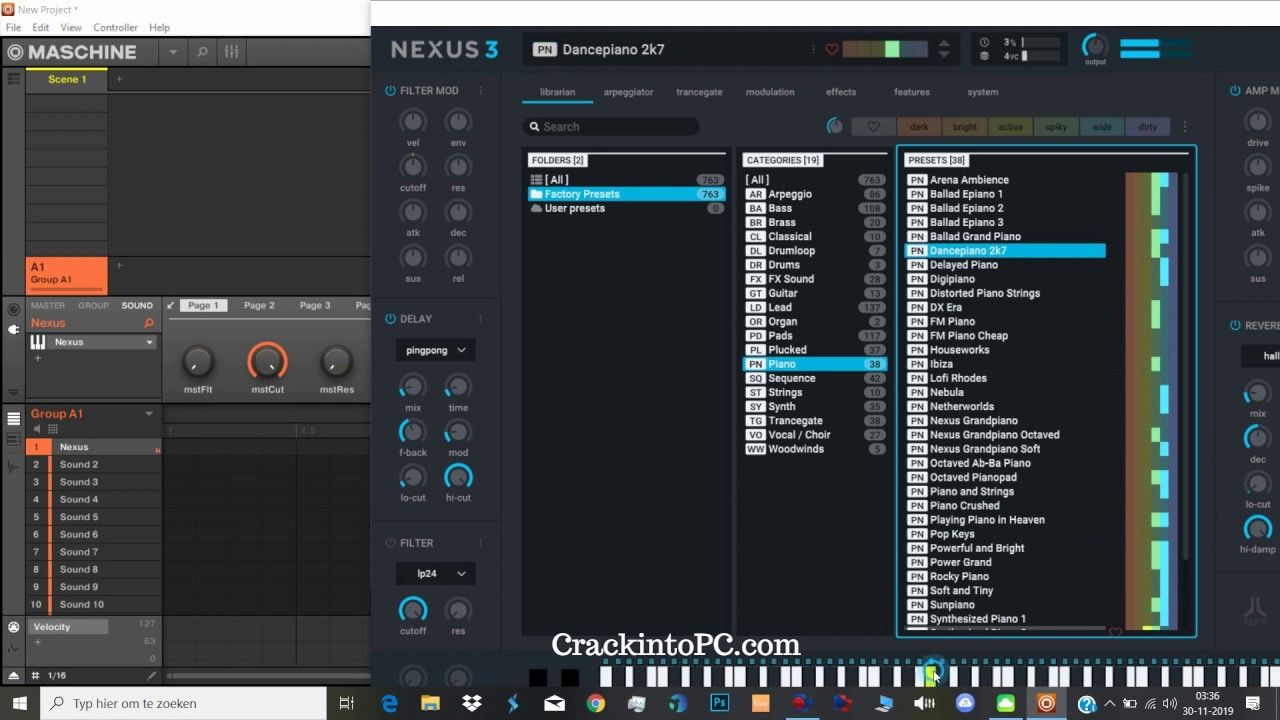Open Google Chrome from the taskbar
The width and height of the screenshot is (1280, 720).
click(x=596, y=703)
